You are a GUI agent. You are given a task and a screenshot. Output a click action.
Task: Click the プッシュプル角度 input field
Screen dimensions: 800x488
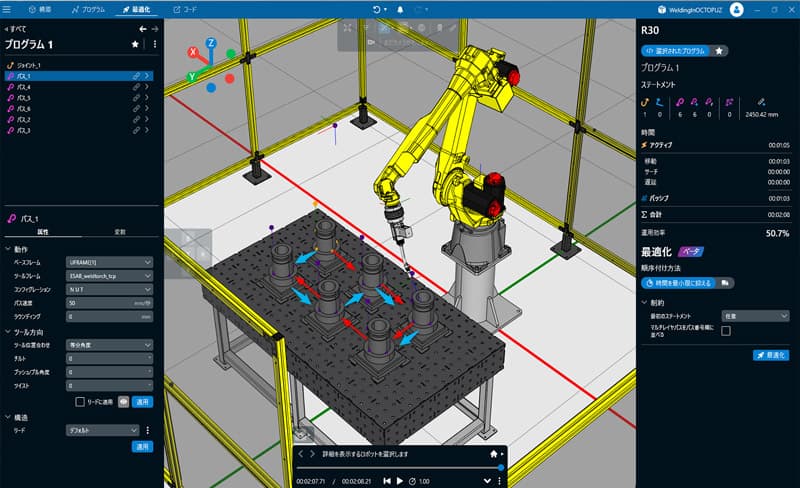click(x=109, y=372)
